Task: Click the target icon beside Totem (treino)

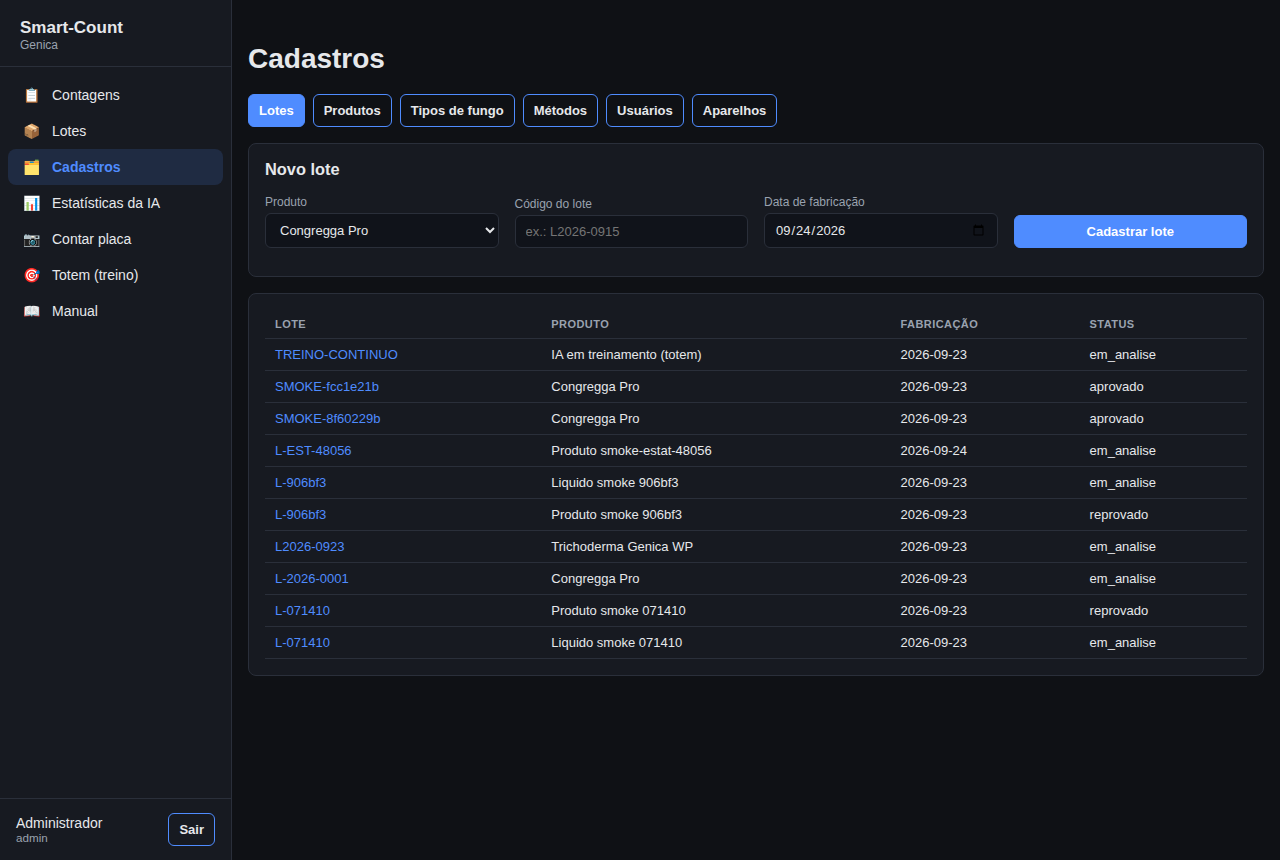Action: [32, 275]
